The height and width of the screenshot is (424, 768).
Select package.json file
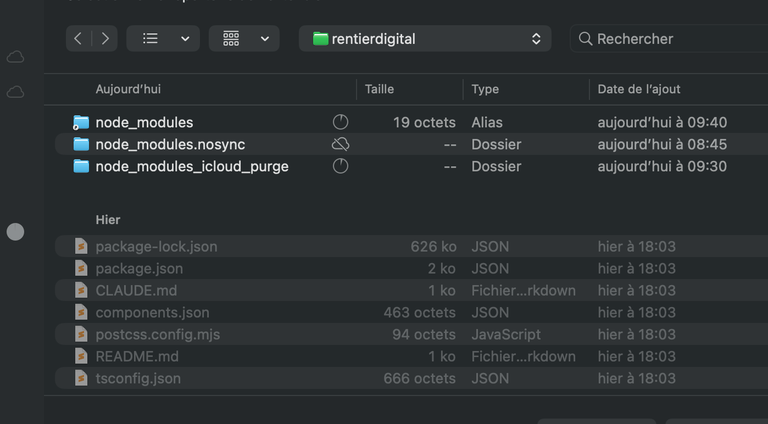411,268
